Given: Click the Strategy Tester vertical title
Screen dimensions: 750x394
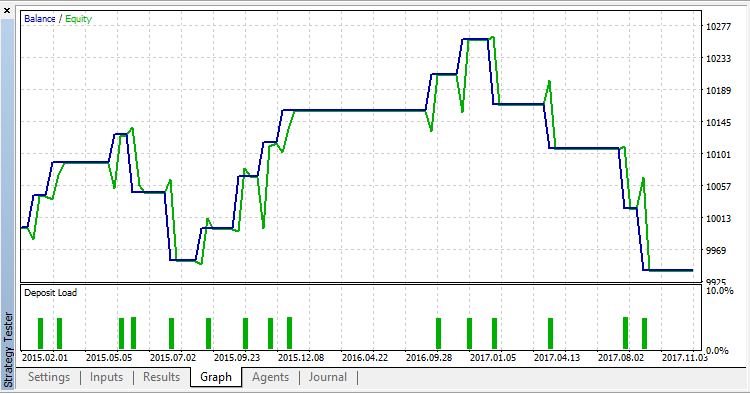Looking at the screenshot, I should pyautogui.click(x=8, y=350).
